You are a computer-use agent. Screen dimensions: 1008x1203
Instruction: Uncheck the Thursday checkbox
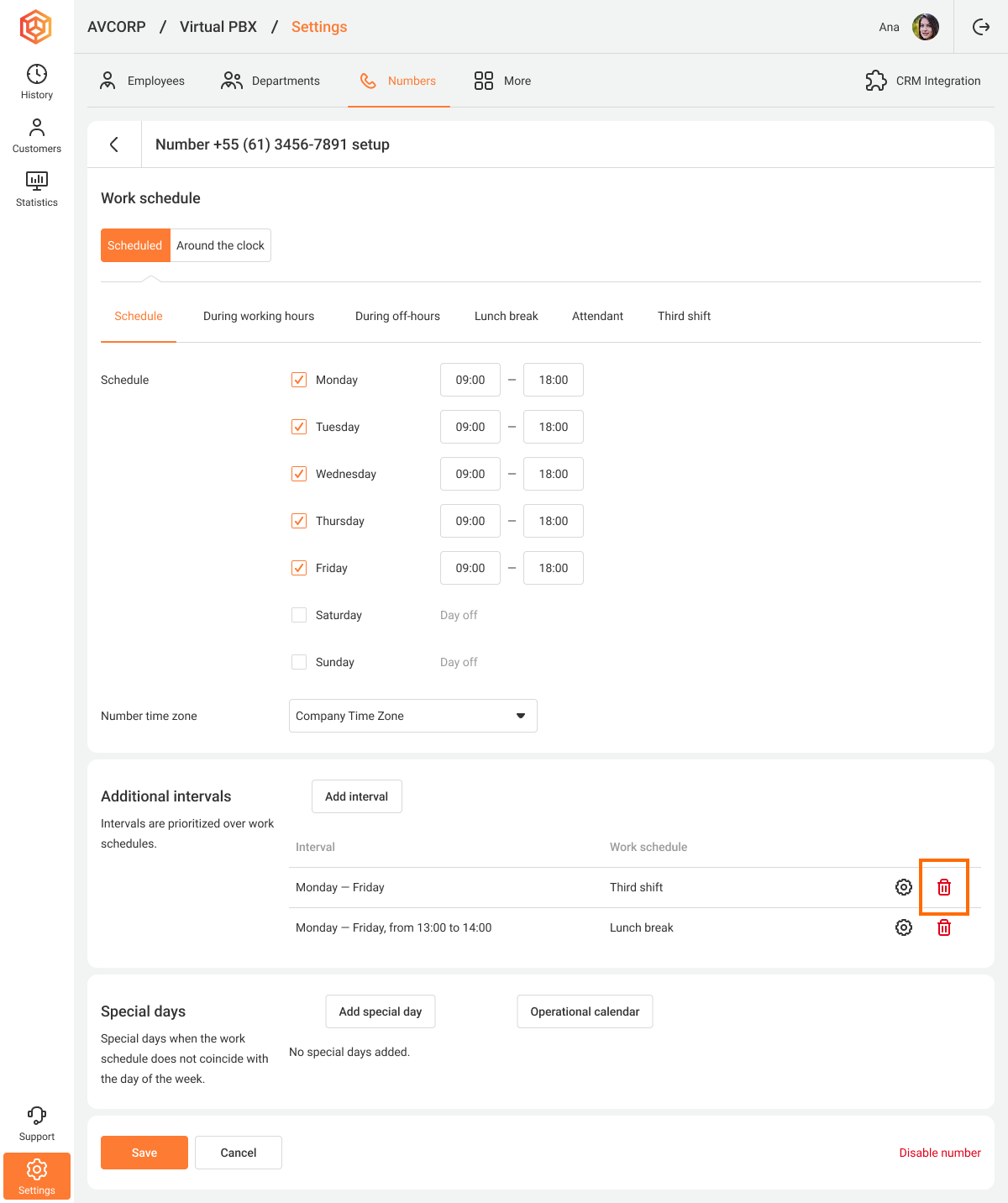point(299,521)
